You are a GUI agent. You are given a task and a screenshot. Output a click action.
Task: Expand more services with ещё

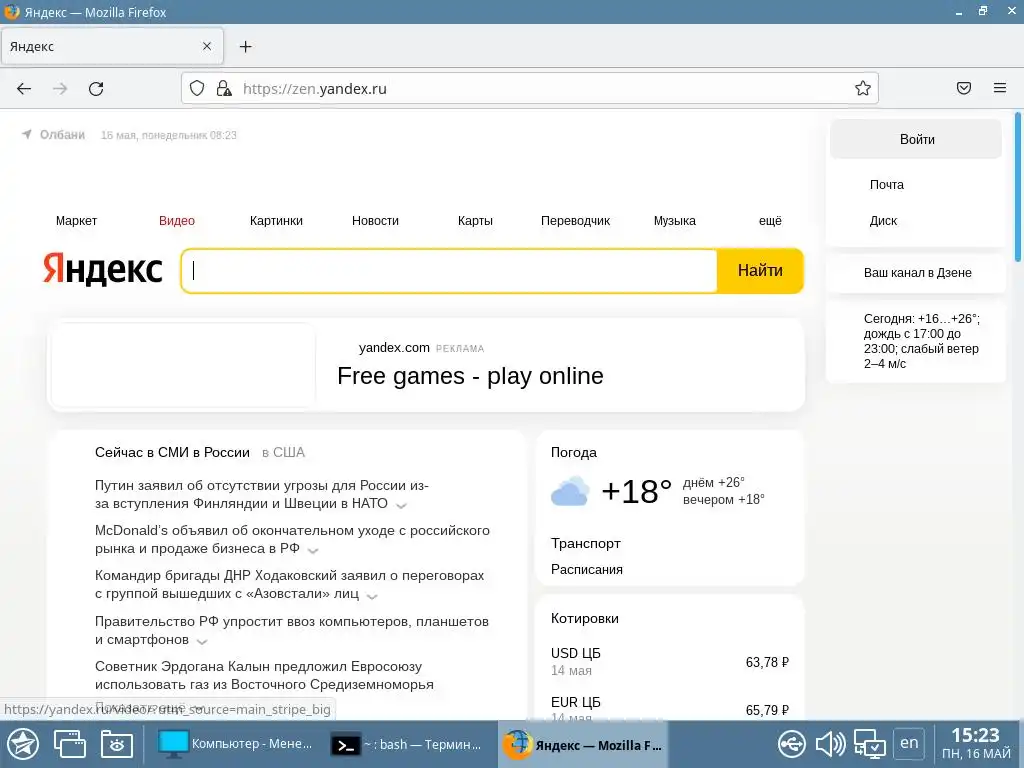(770, 221)
